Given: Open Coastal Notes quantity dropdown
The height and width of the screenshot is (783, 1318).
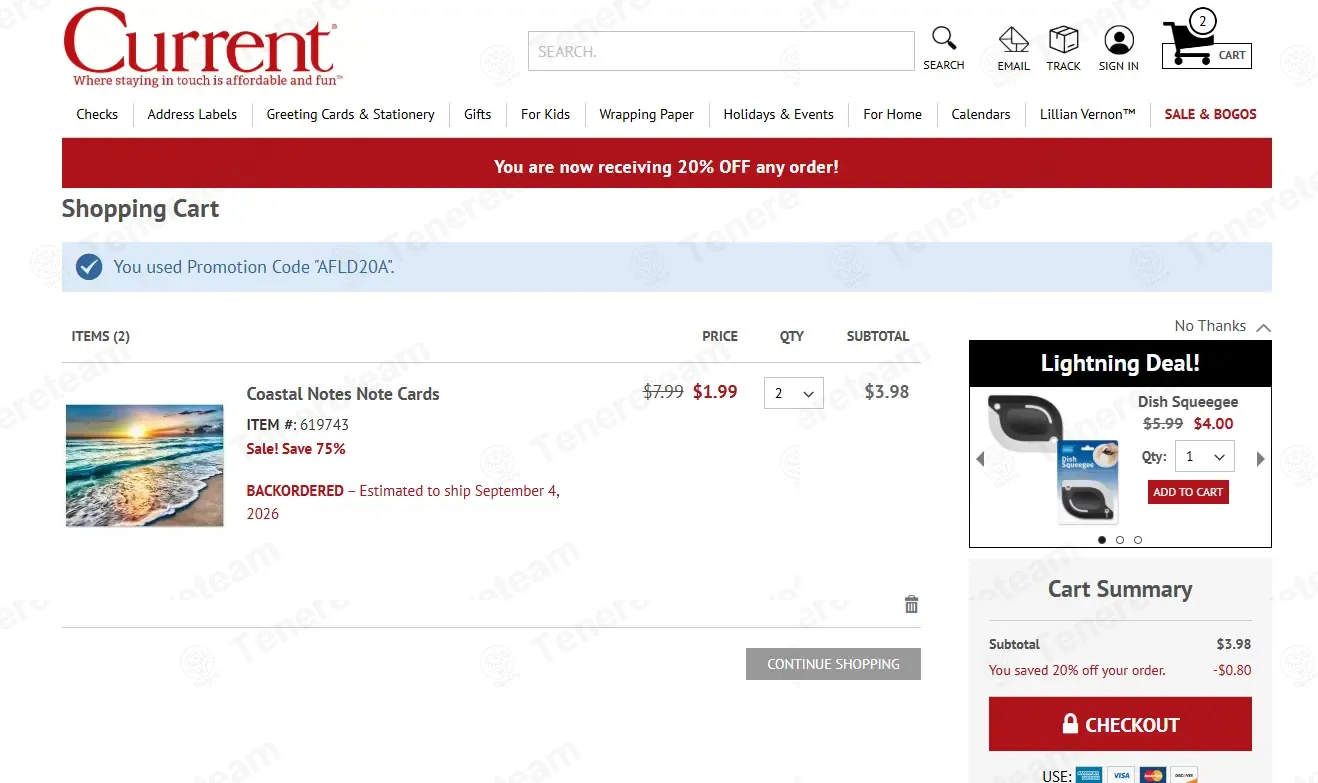Looking at the screenshot, I should tap(794, 393).
